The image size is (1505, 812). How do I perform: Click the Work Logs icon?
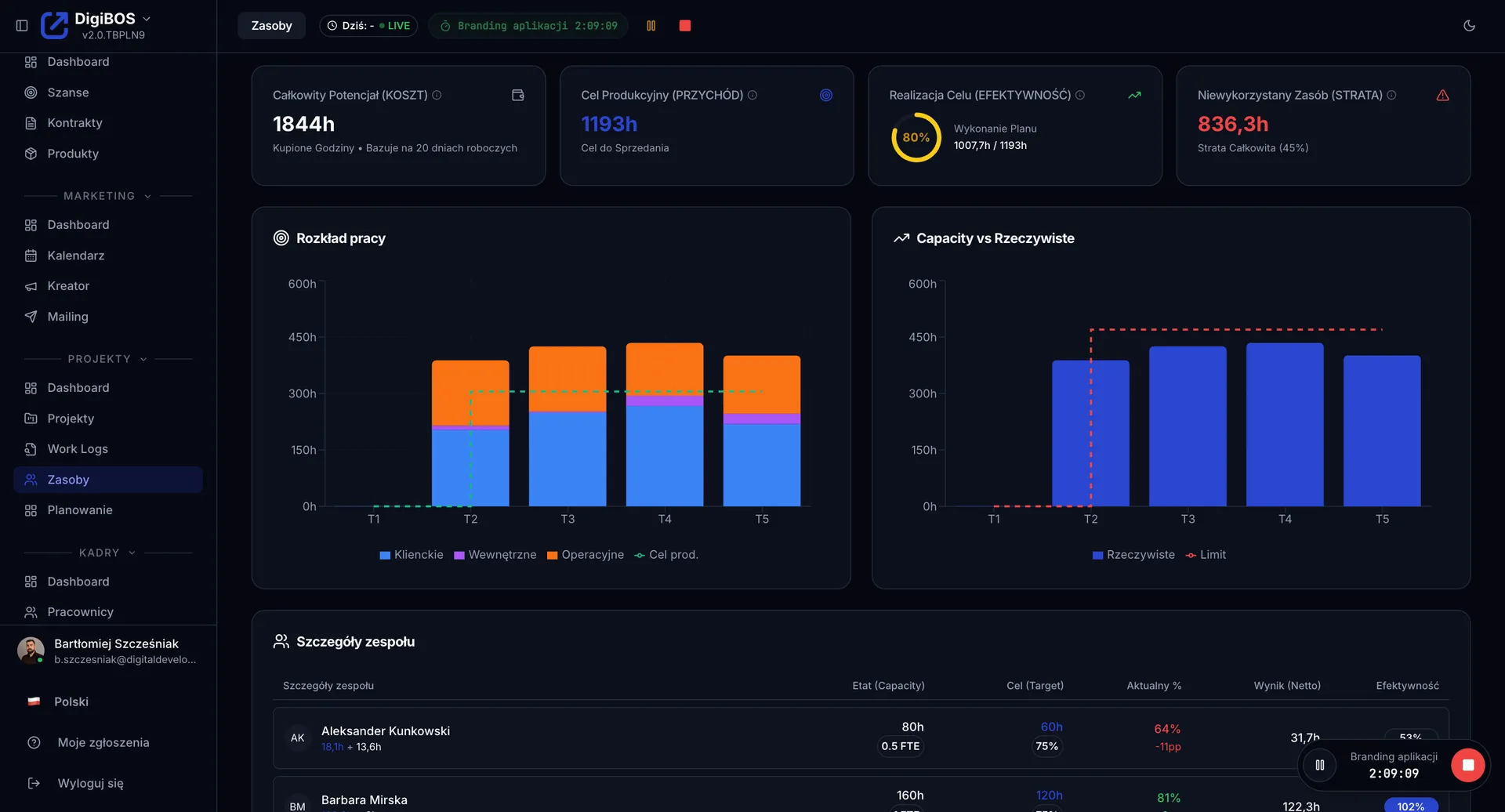coord(31,449)
